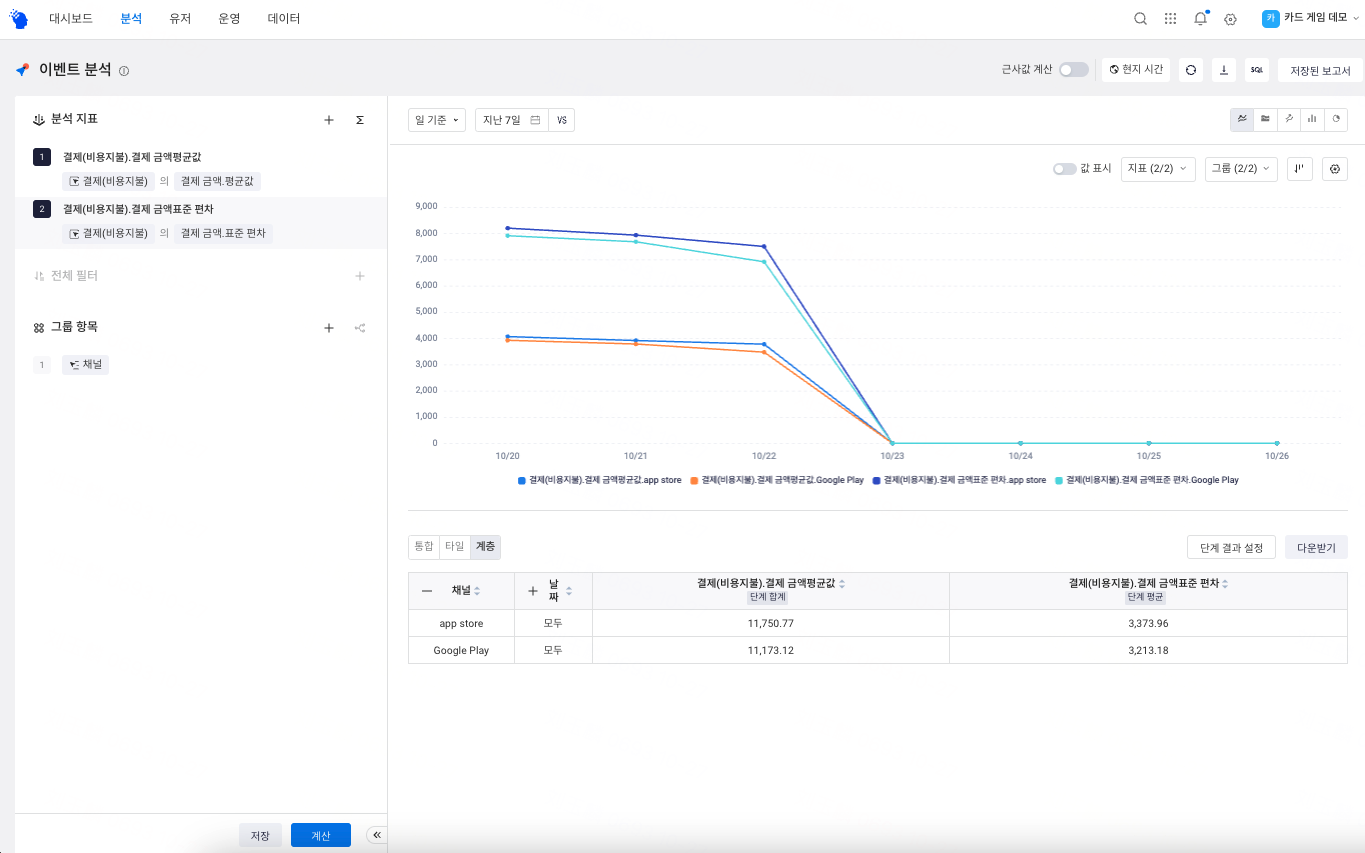Open the 그룹 (2/2) dropdown
This screenshot has width=1365, height=853.
click(1242, 169)
